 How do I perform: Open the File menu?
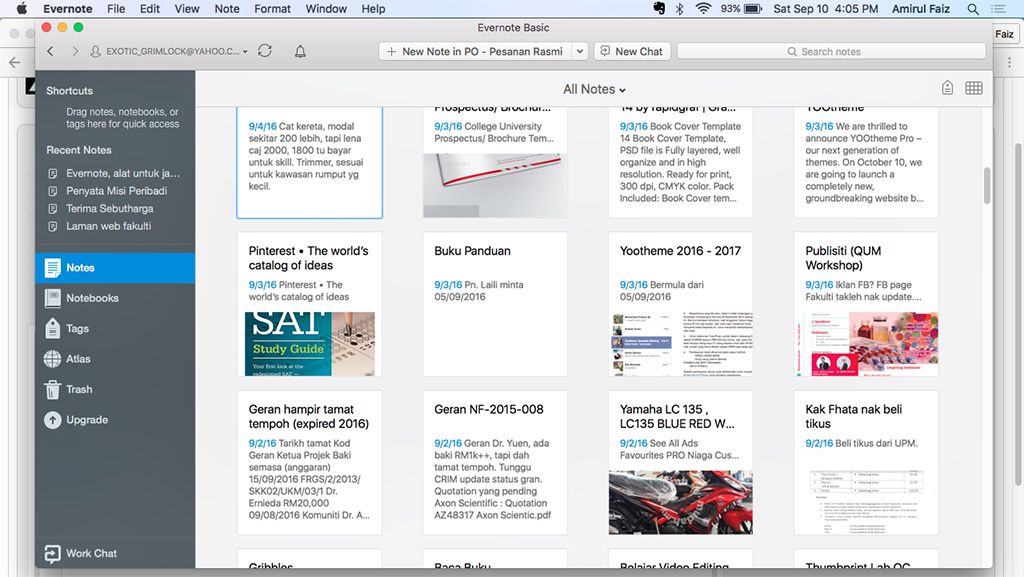(116, 9)
